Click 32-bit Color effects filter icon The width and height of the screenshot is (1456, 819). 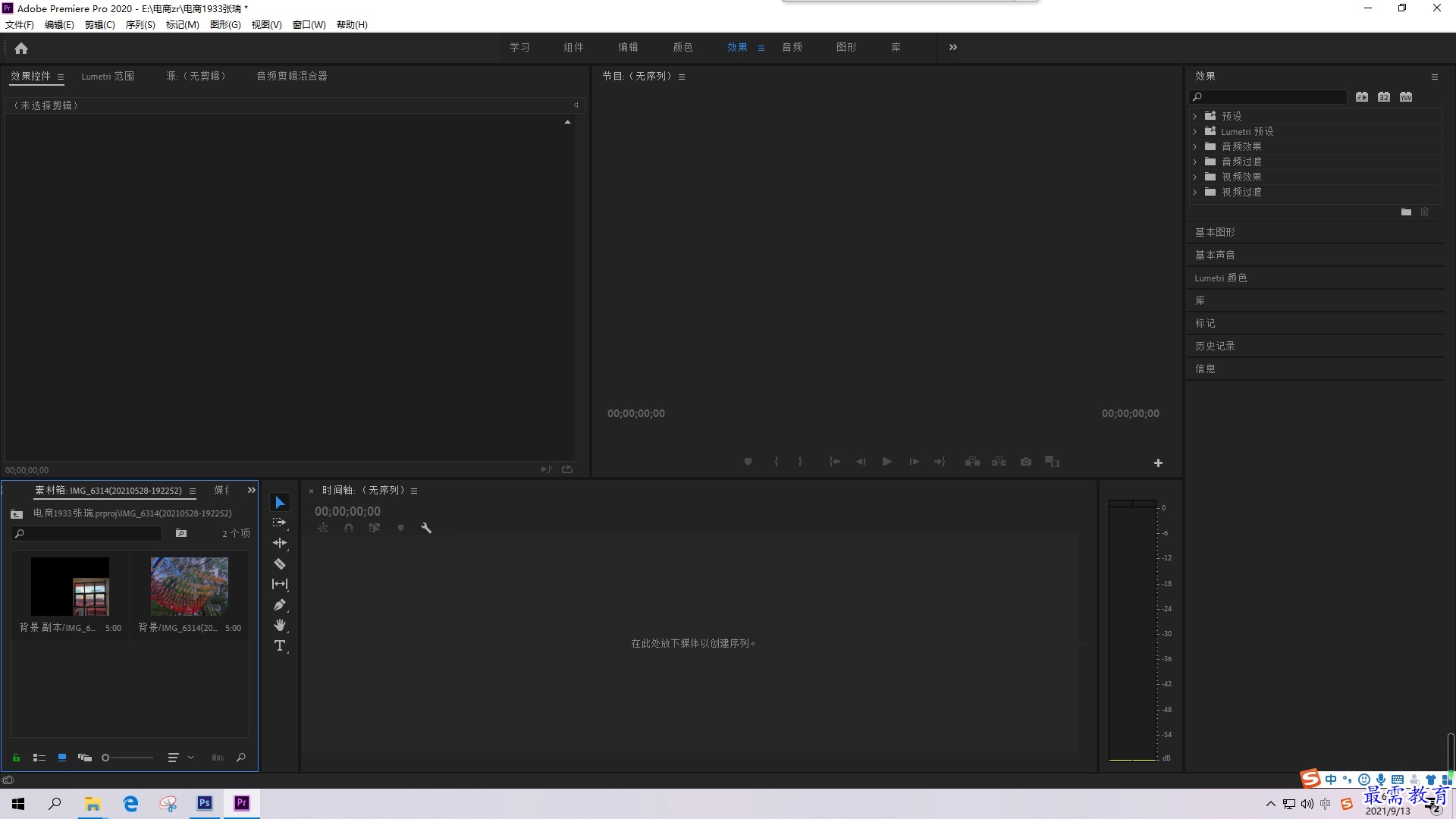(x=1384, y=97)
